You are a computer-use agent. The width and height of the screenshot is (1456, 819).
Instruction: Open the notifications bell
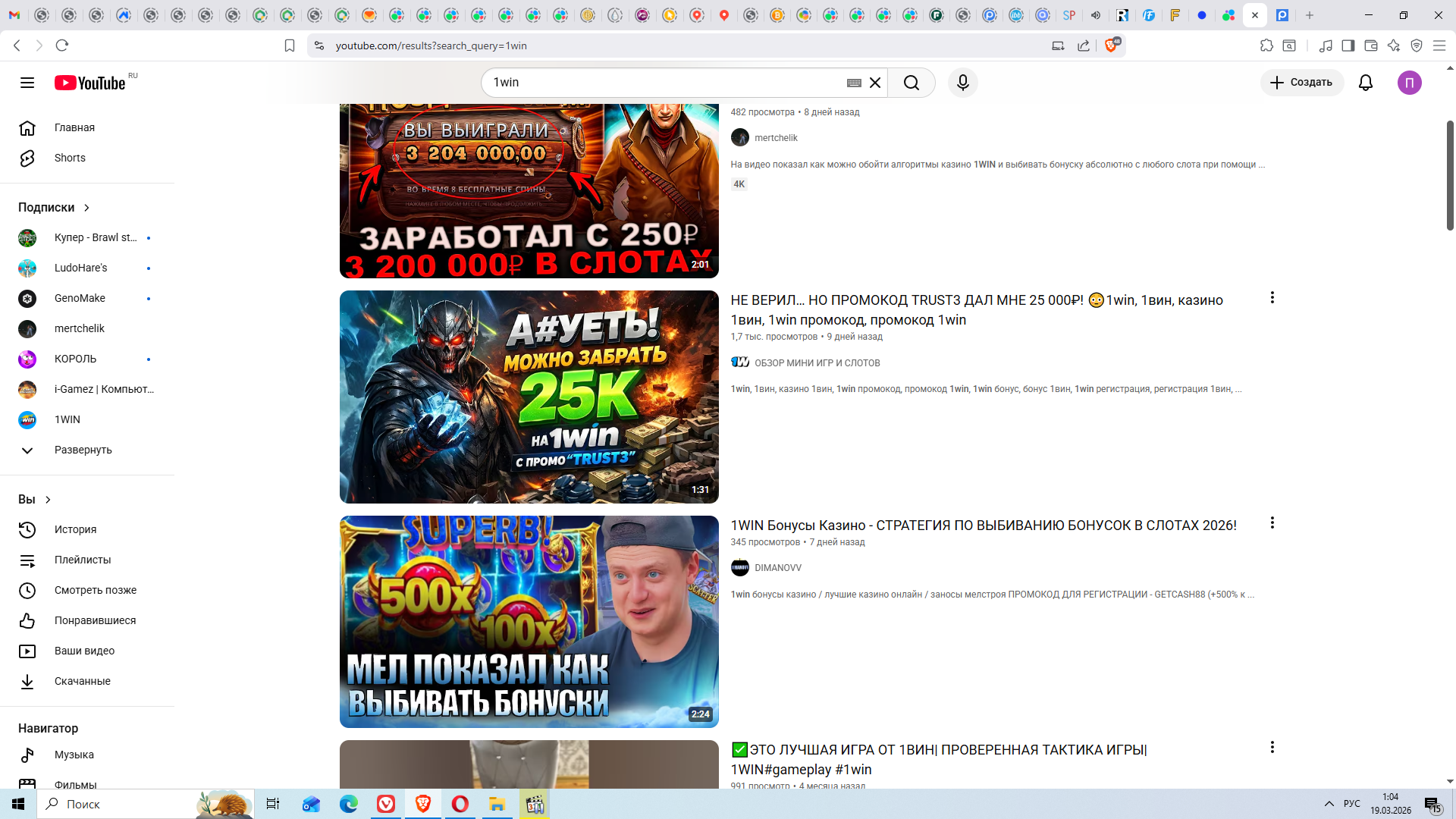click(1365, 83)
